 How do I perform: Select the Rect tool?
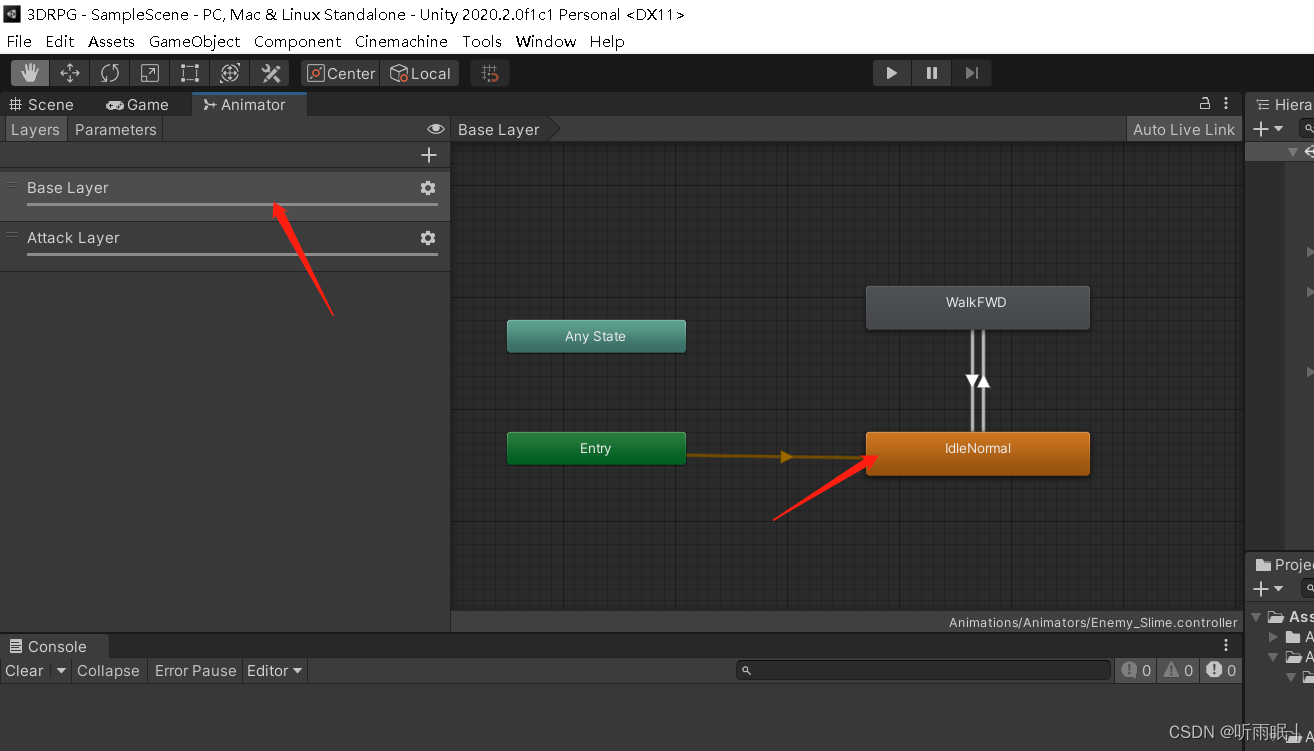(190, 73)
